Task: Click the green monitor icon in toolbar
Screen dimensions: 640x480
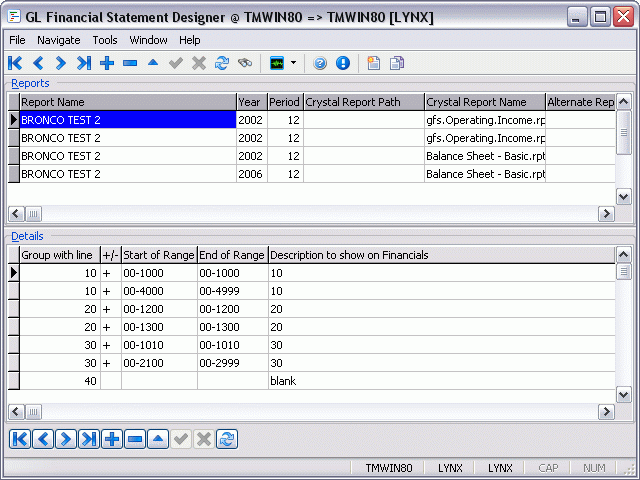Action: tap(277, 63)
